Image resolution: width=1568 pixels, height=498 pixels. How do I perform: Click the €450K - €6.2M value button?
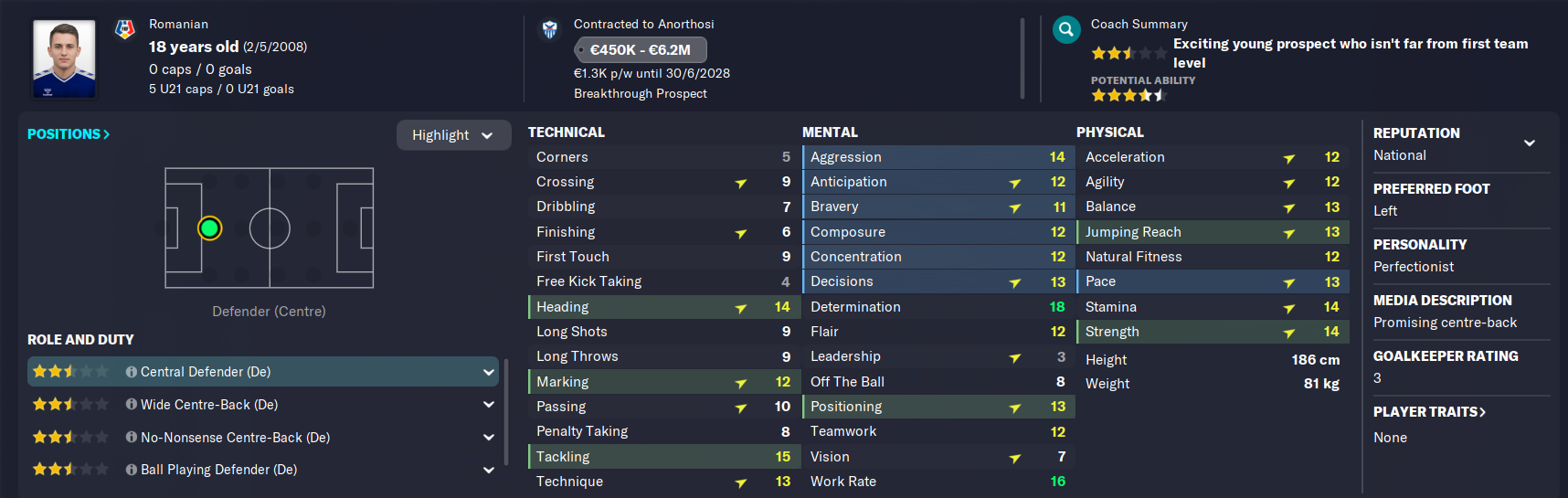(x=640, y=50)
